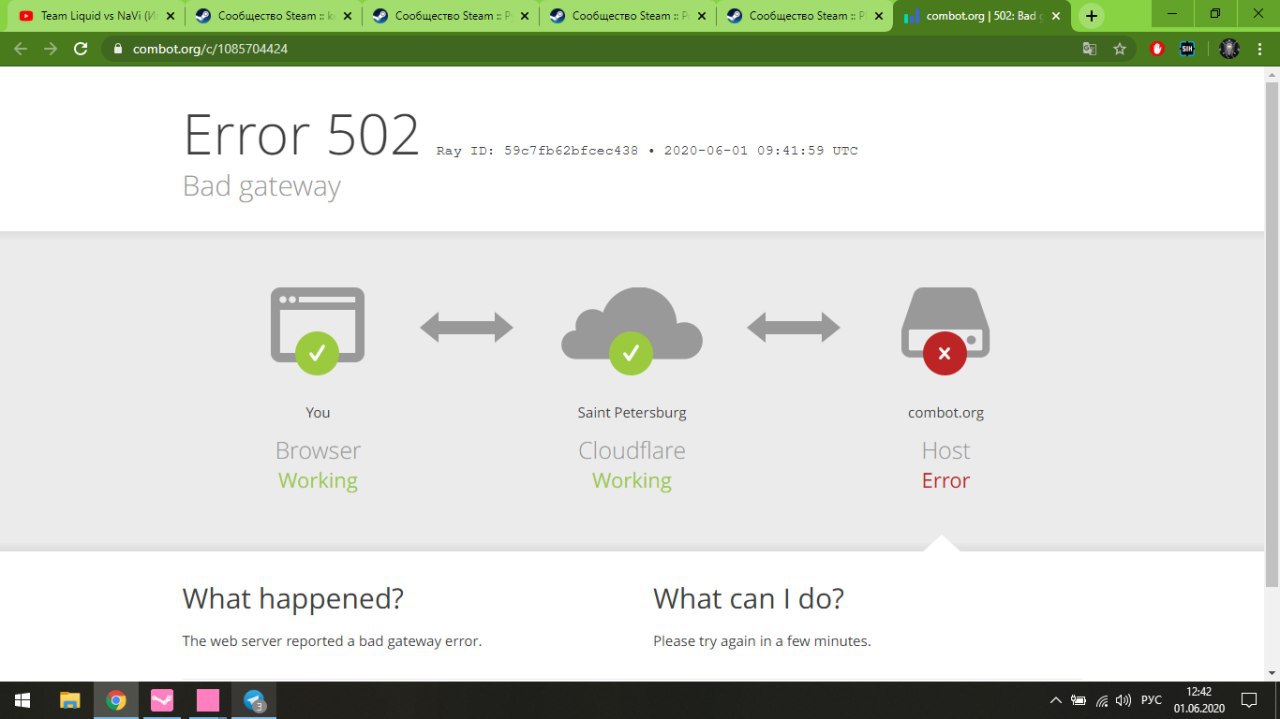The height and width of the screenshot is (719, 1280).
Task: Click the Error 502 heading
Action: click(x=301, y=135)
